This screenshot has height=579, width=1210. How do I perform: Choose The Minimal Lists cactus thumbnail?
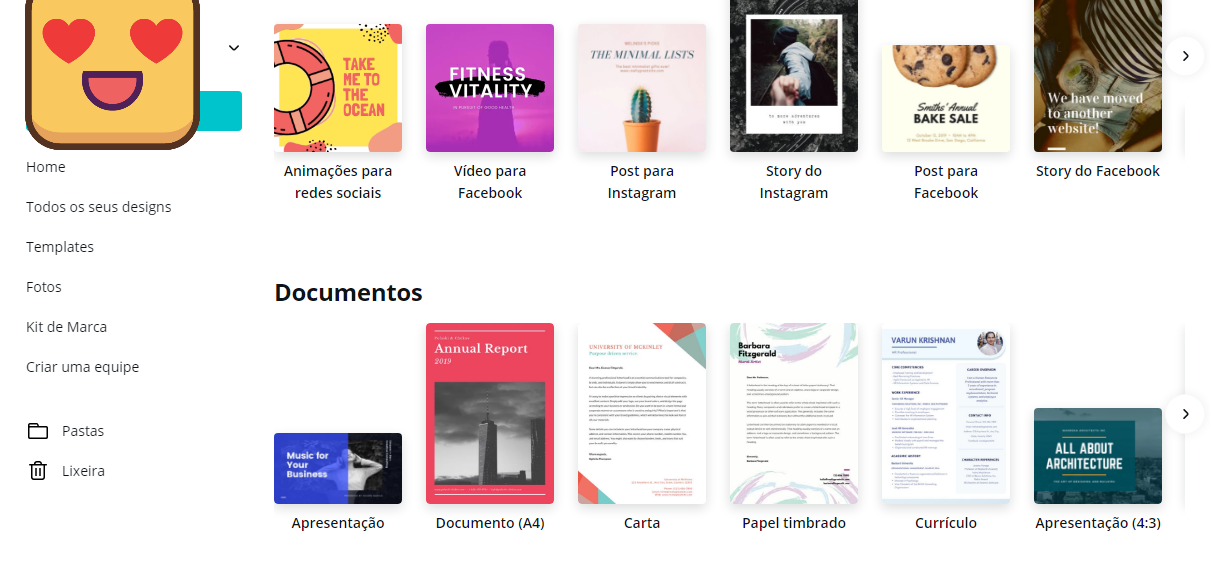642,88
